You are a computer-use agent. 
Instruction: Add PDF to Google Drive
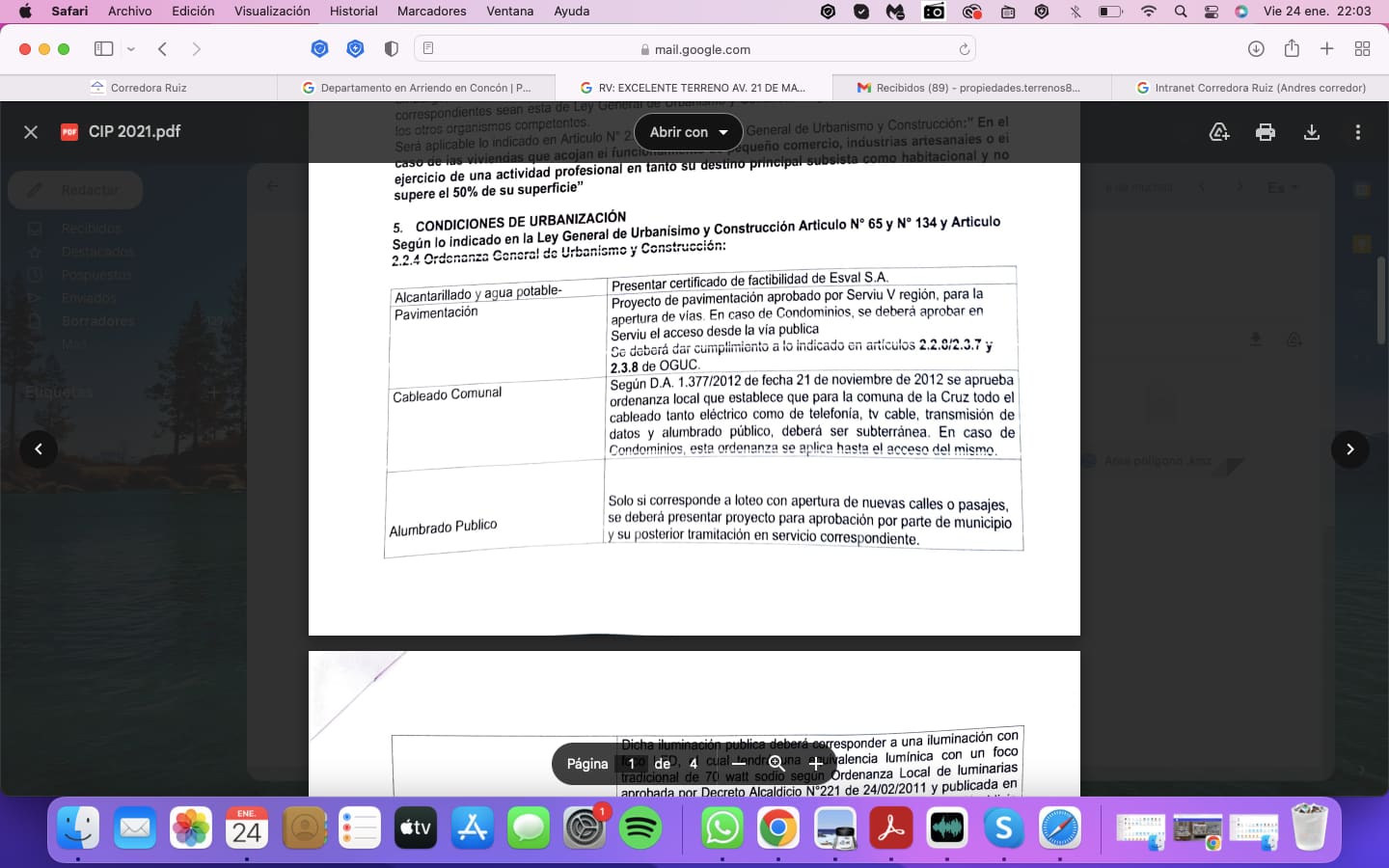[1219, 132]
